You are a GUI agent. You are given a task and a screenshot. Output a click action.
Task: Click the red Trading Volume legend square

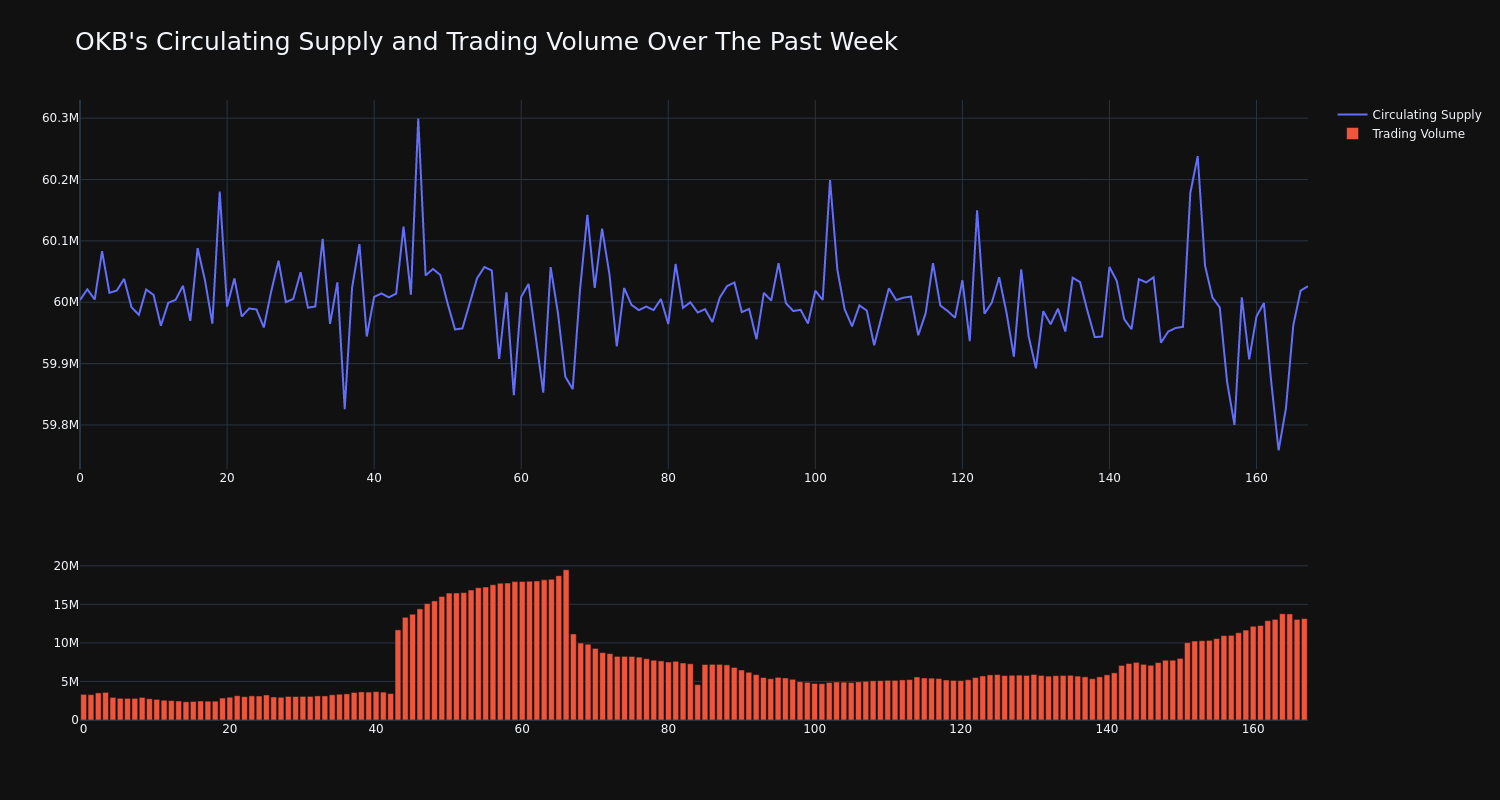tap(1352, 134)
